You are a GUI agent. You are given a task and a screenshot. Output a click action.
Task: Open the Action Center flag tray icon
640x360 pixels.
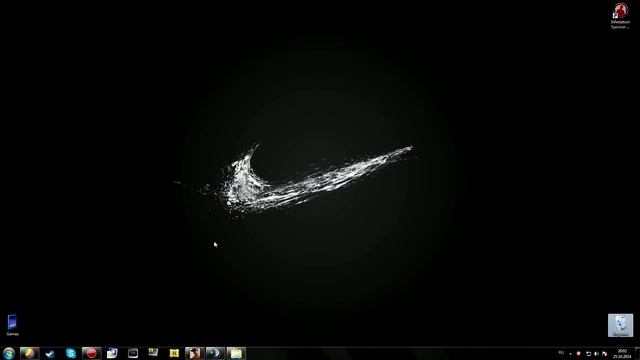tap(604, 353)
